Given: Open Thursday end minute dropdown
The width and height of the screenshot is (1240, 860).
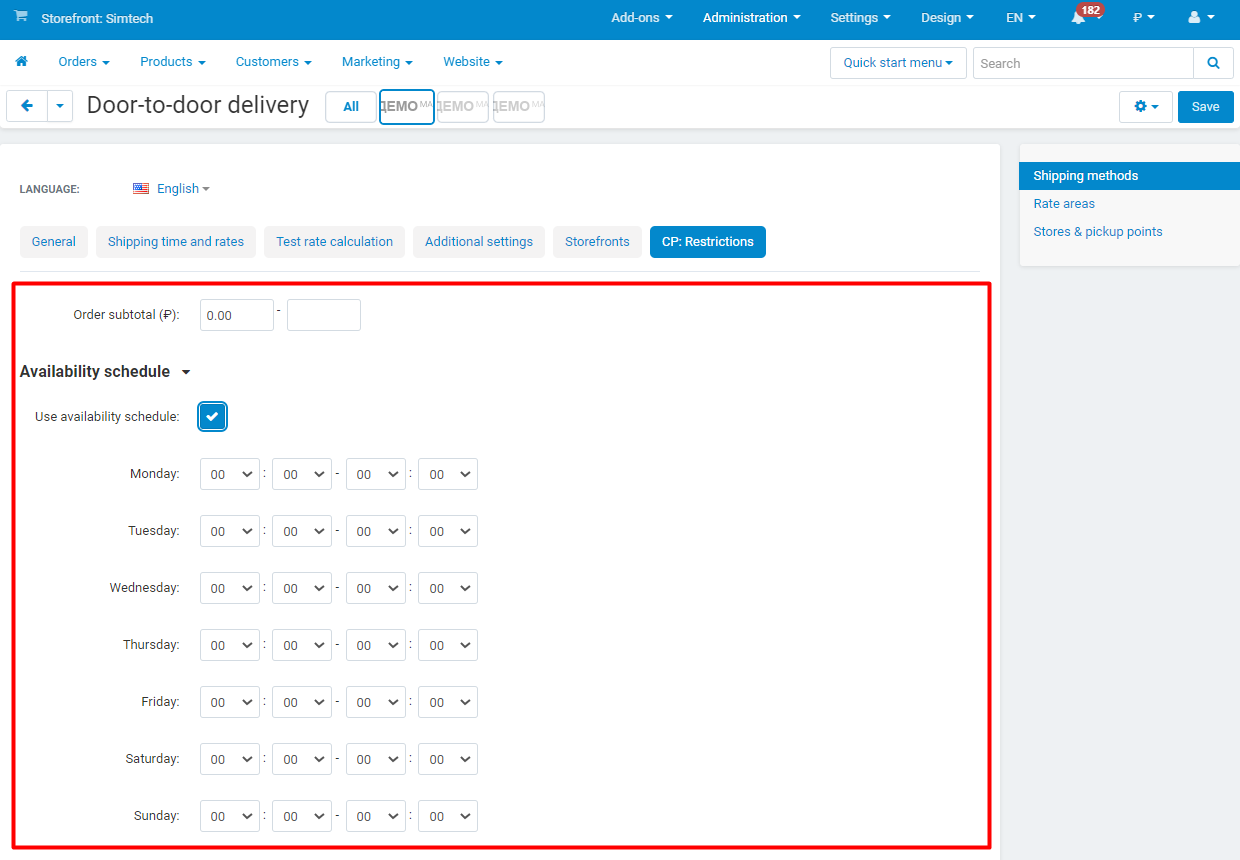Looking at the screenshot, I should coord(448,645).
